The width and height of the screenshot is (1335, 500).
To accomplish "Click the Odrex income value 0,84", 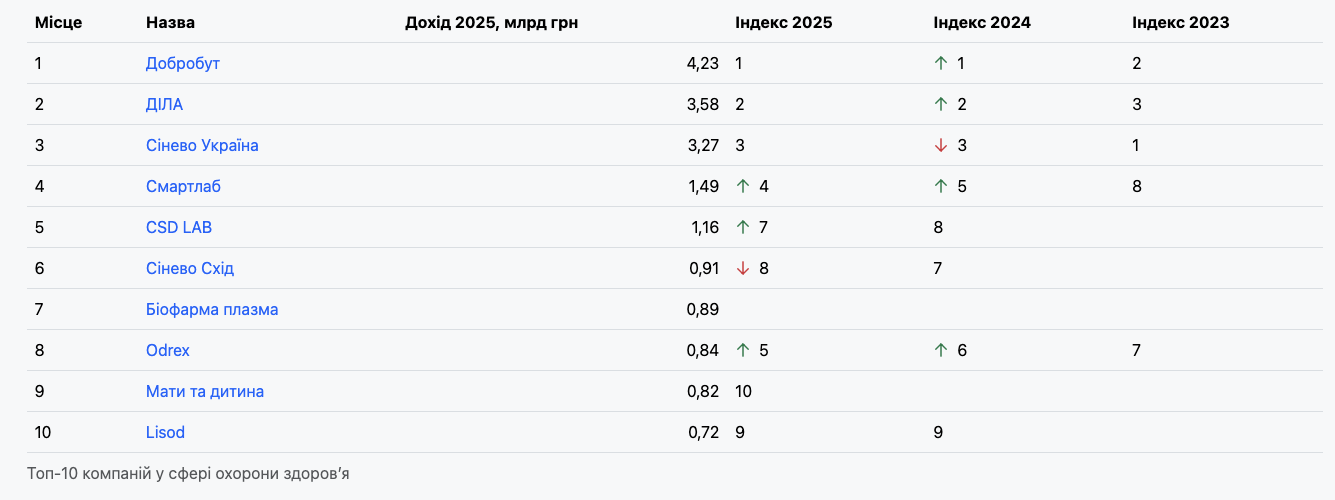I will click(x=703, y=350).
